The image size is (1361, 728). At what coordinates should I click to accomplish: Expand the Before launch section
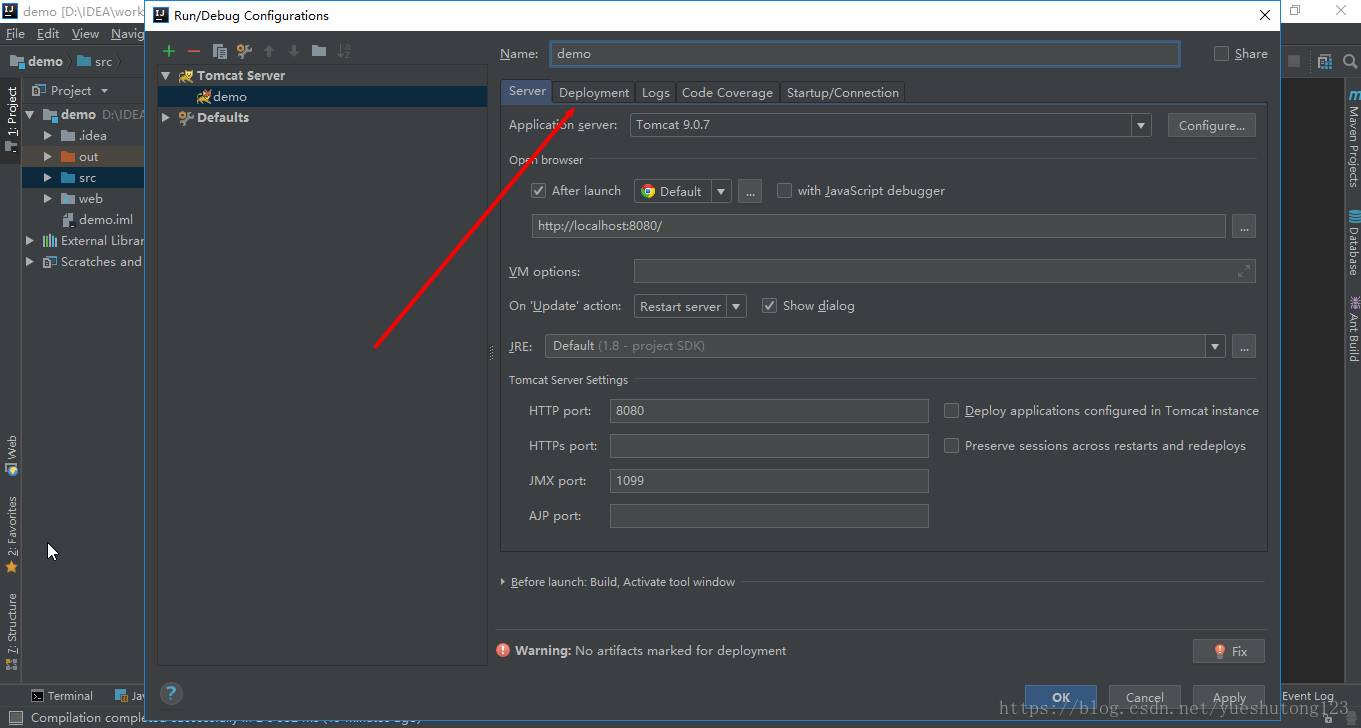tap(503, 582)
